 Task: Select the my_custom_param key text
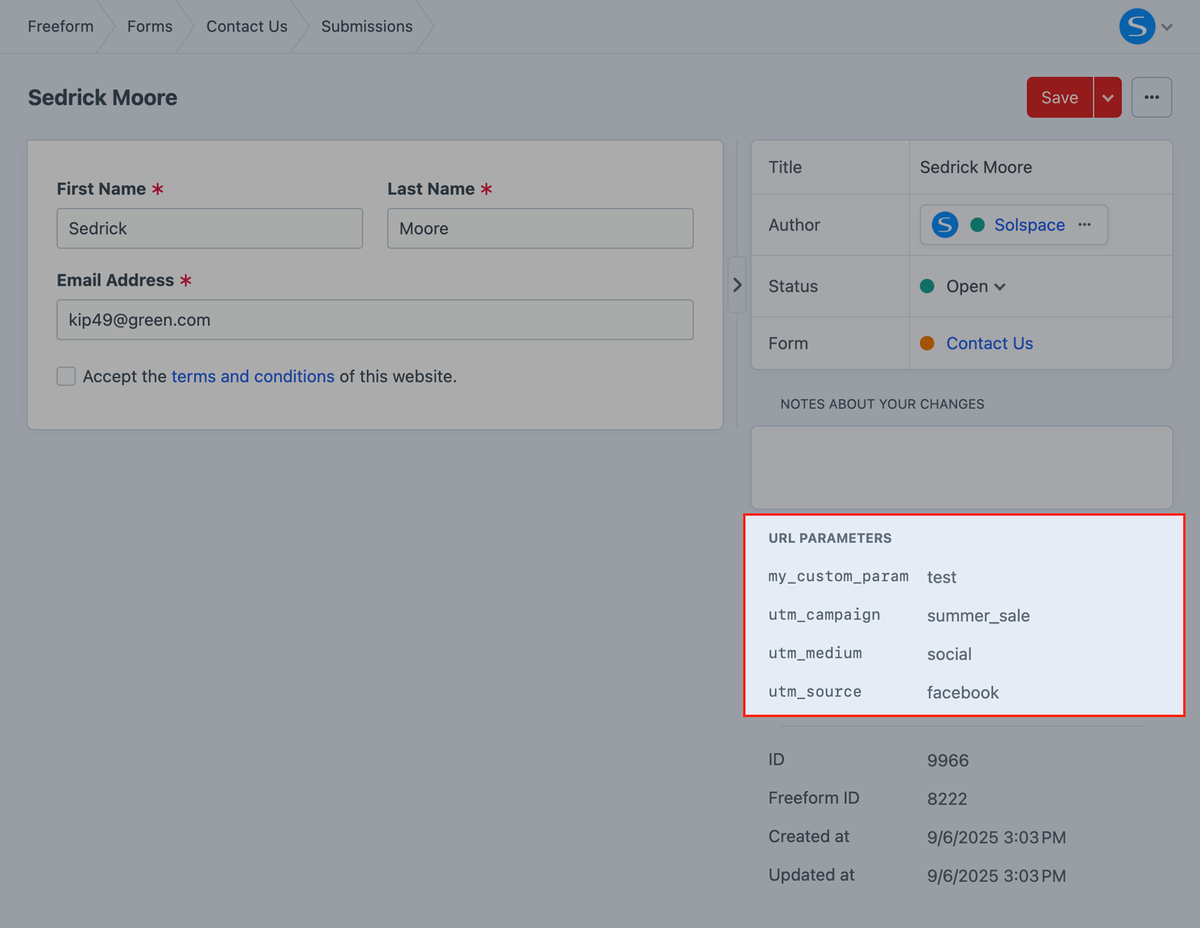click(838, 576)
